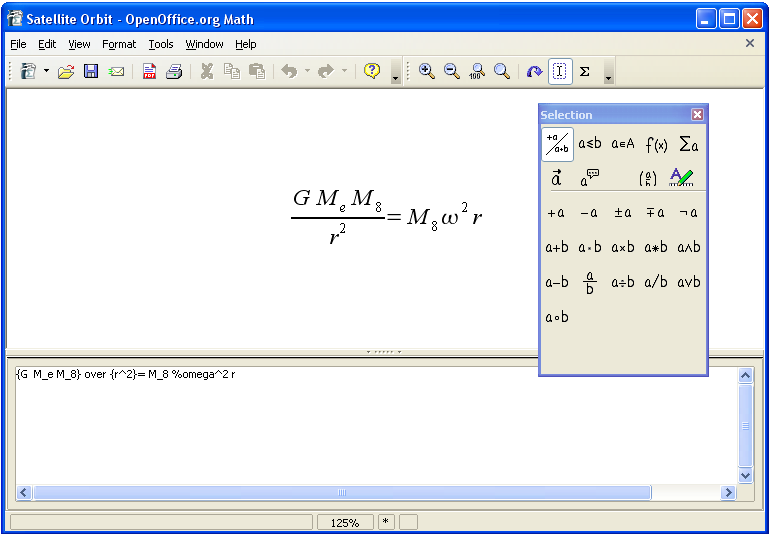Insert the a+b addition operator

pos(557,247)
